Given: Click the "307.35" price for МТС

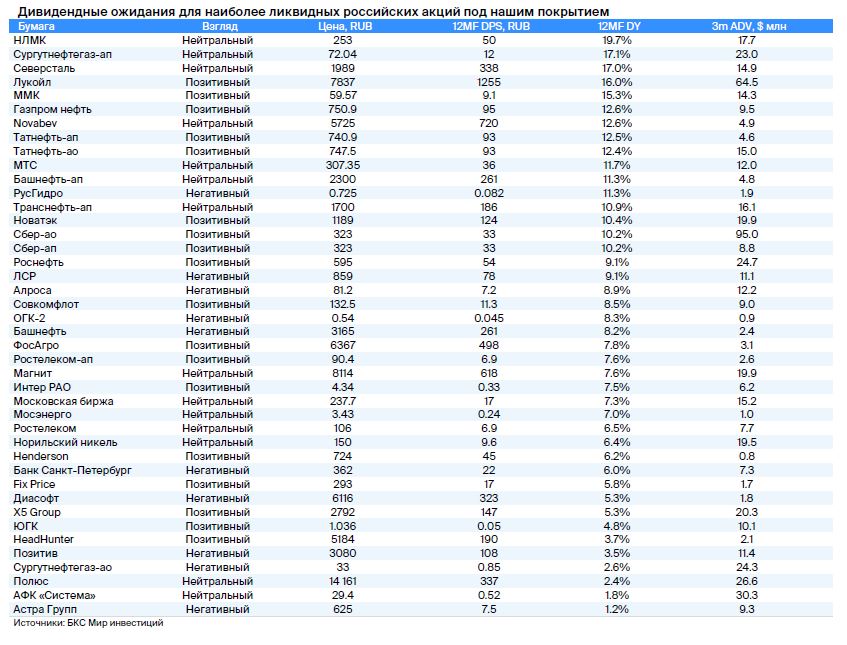Looking at the screenshot, I should (x=343, y=166).
